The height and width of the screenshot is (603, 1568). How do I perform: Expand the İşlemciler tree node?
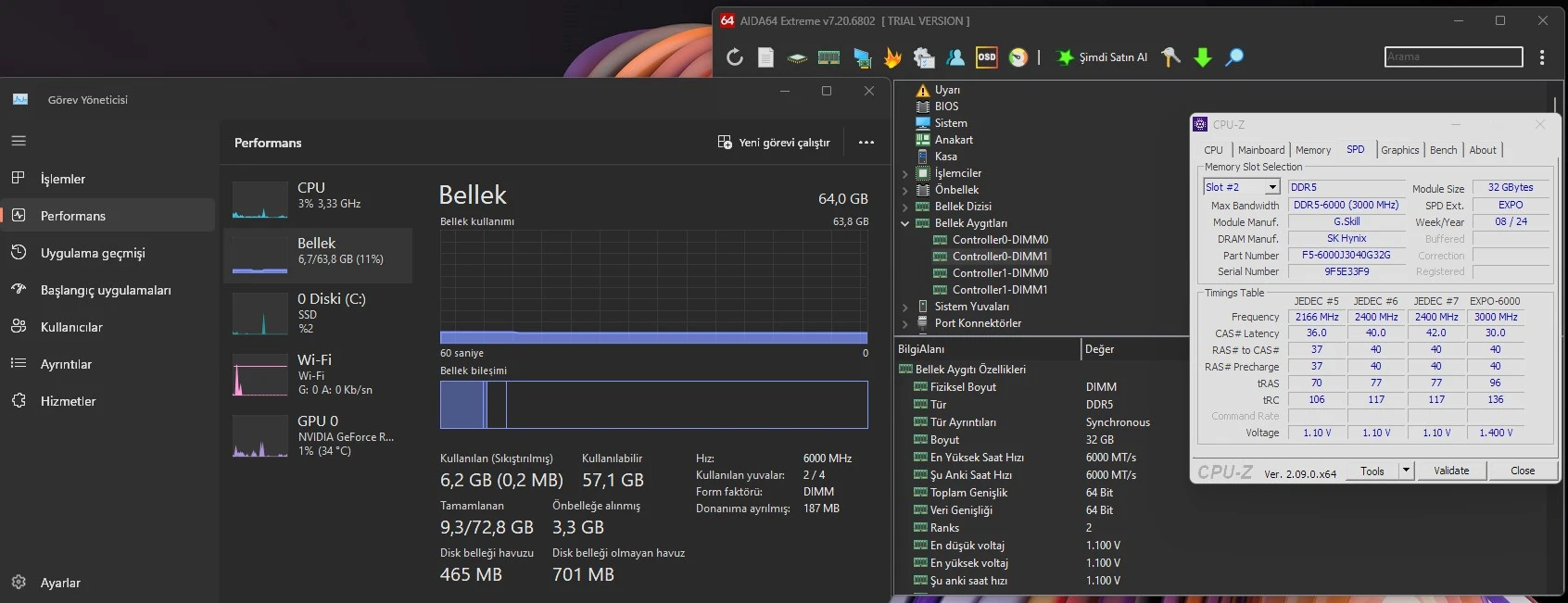click(904, 173)
